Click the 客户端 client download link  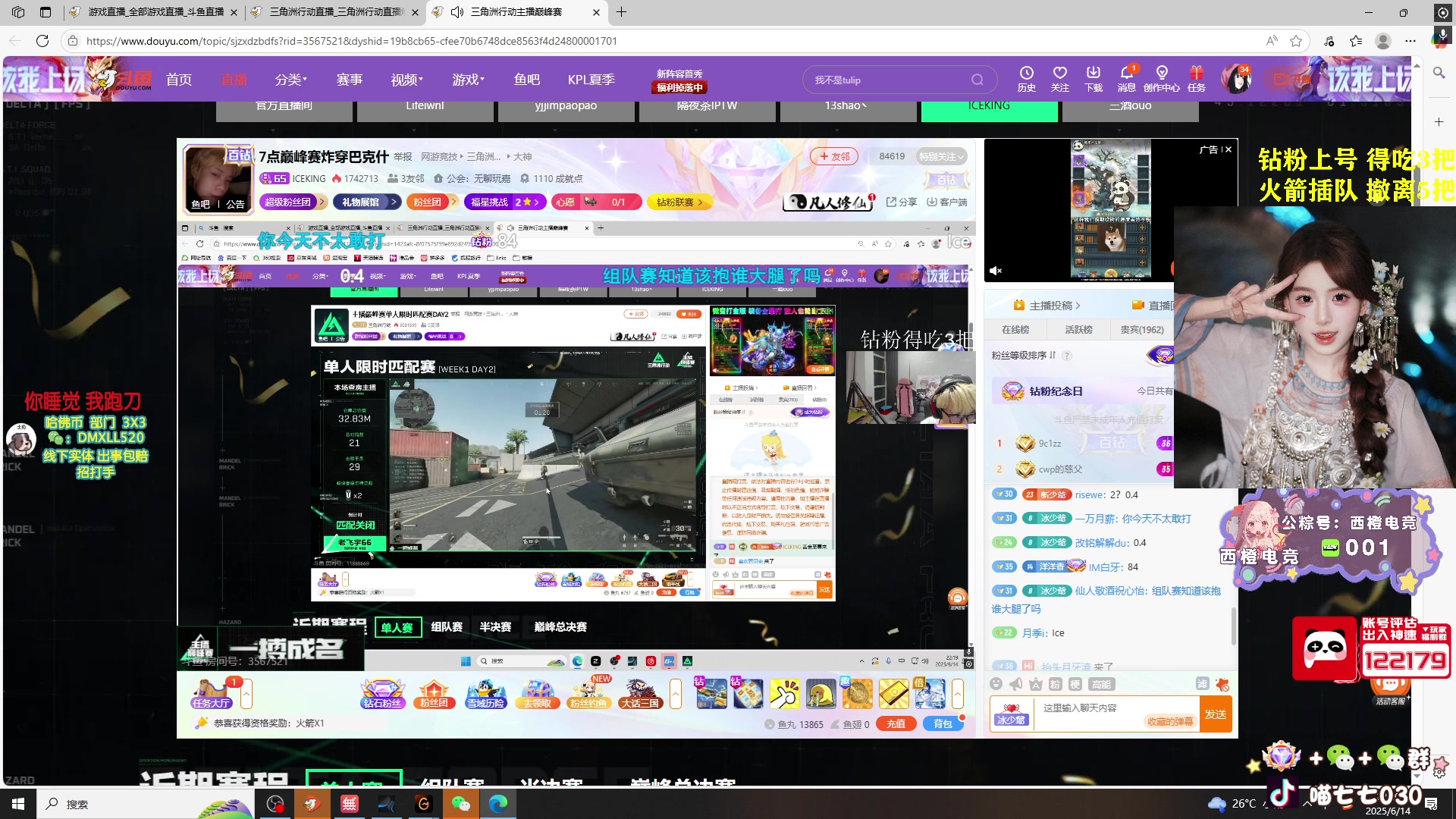(x=947, y=202)
